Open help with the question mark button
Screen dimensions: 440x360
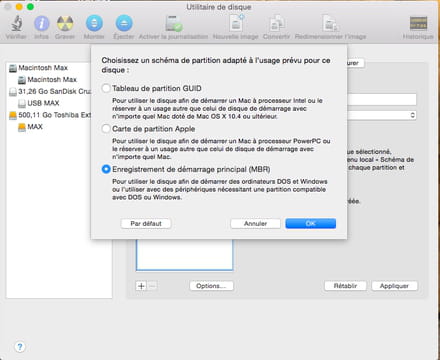(20, 347)
